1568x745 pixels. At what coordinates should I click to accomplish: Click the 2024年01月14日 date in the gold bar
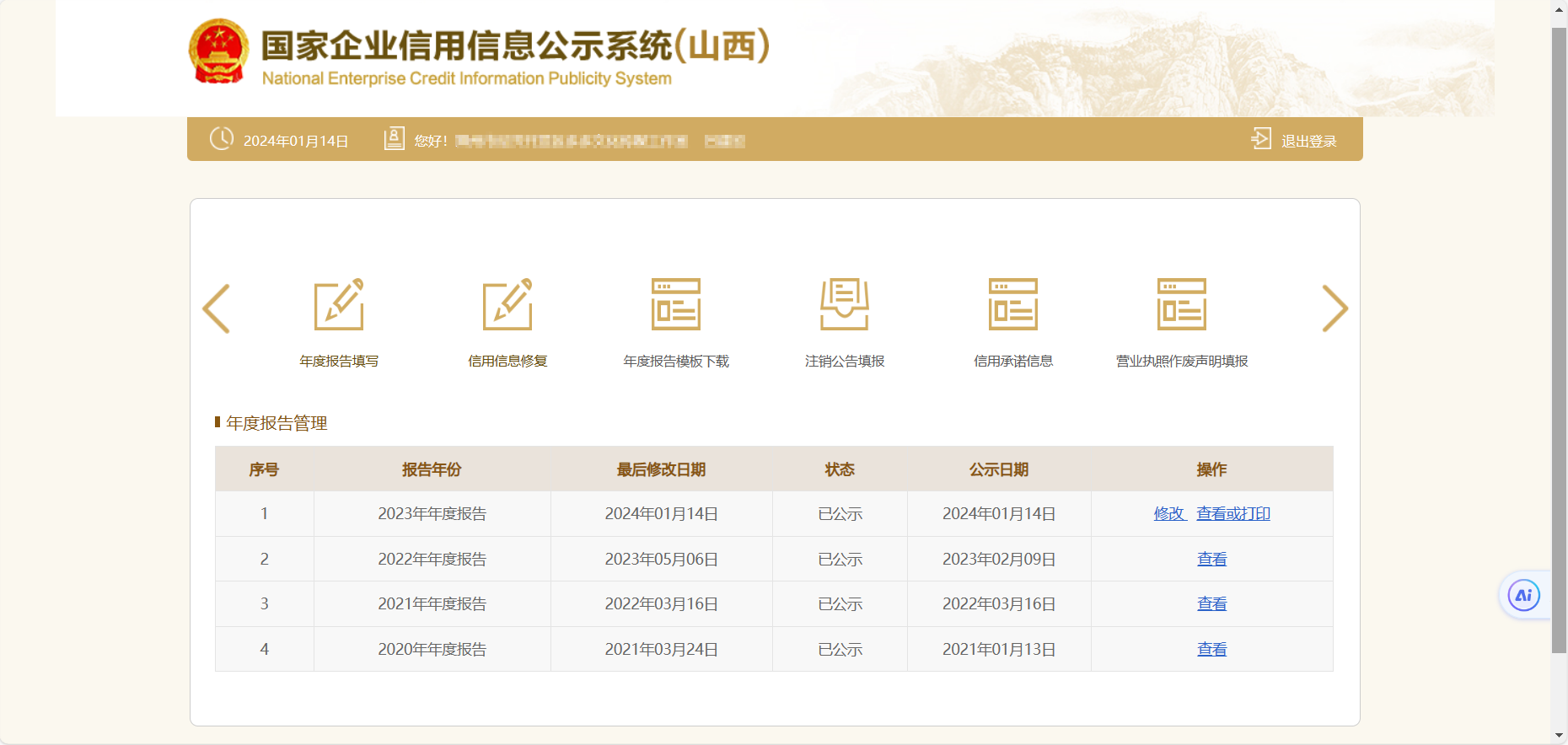[296, 141]
